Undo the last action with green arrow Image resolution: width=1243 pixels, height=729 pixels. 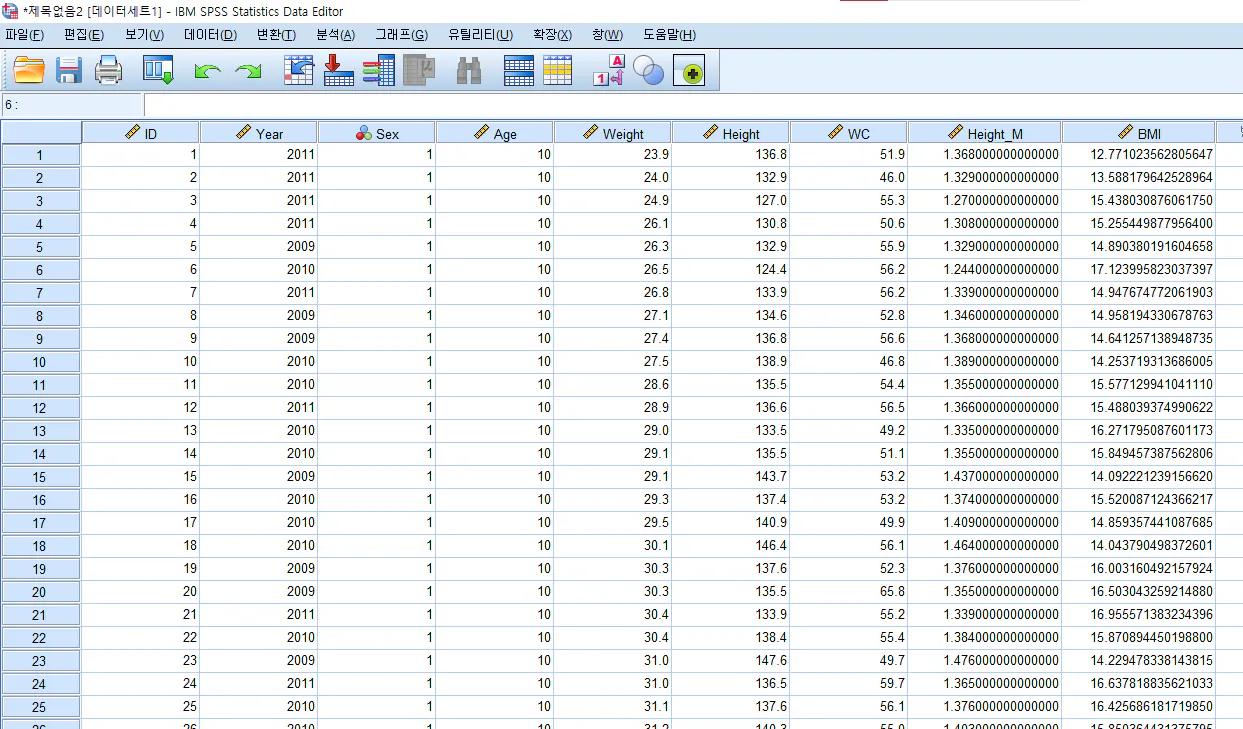click(207, 71)
